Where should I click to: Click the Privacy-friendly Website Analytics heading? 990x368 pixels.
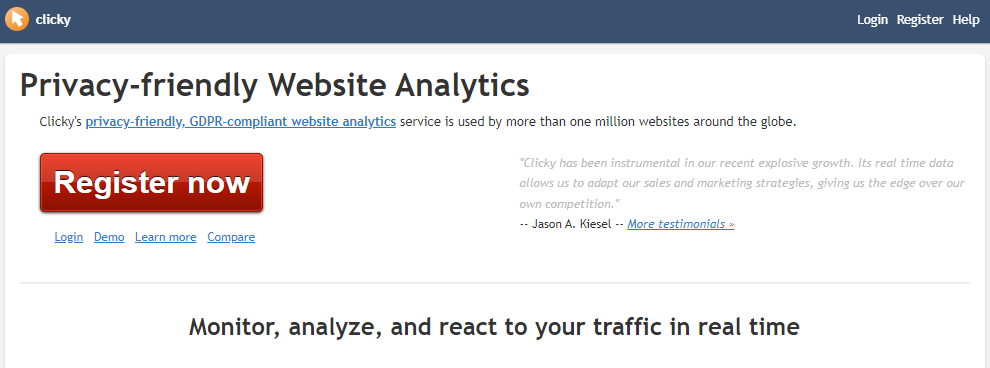(275, 85)
